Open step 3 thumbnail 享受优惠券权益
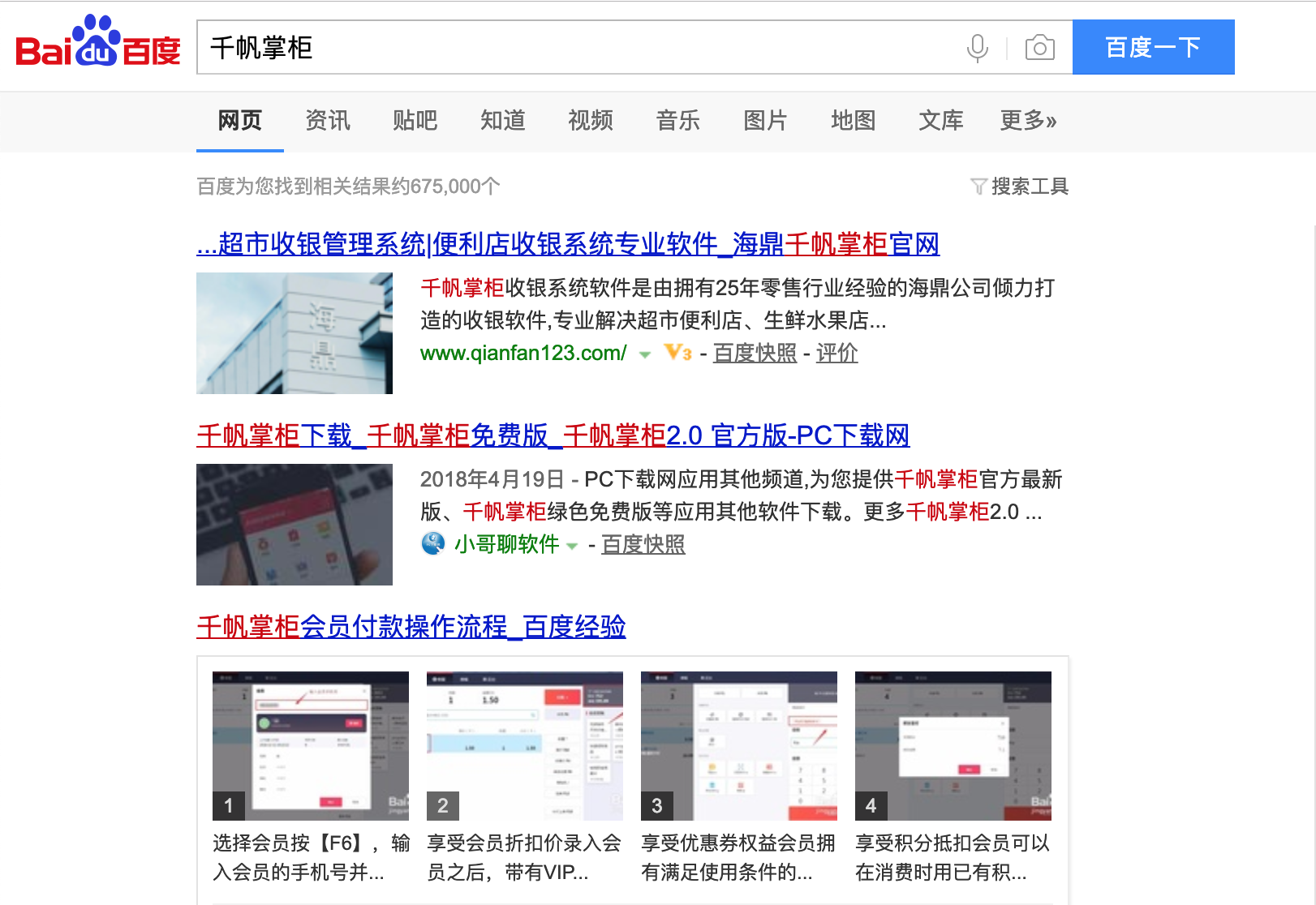The image size is (1316, 905). [739, 746]
